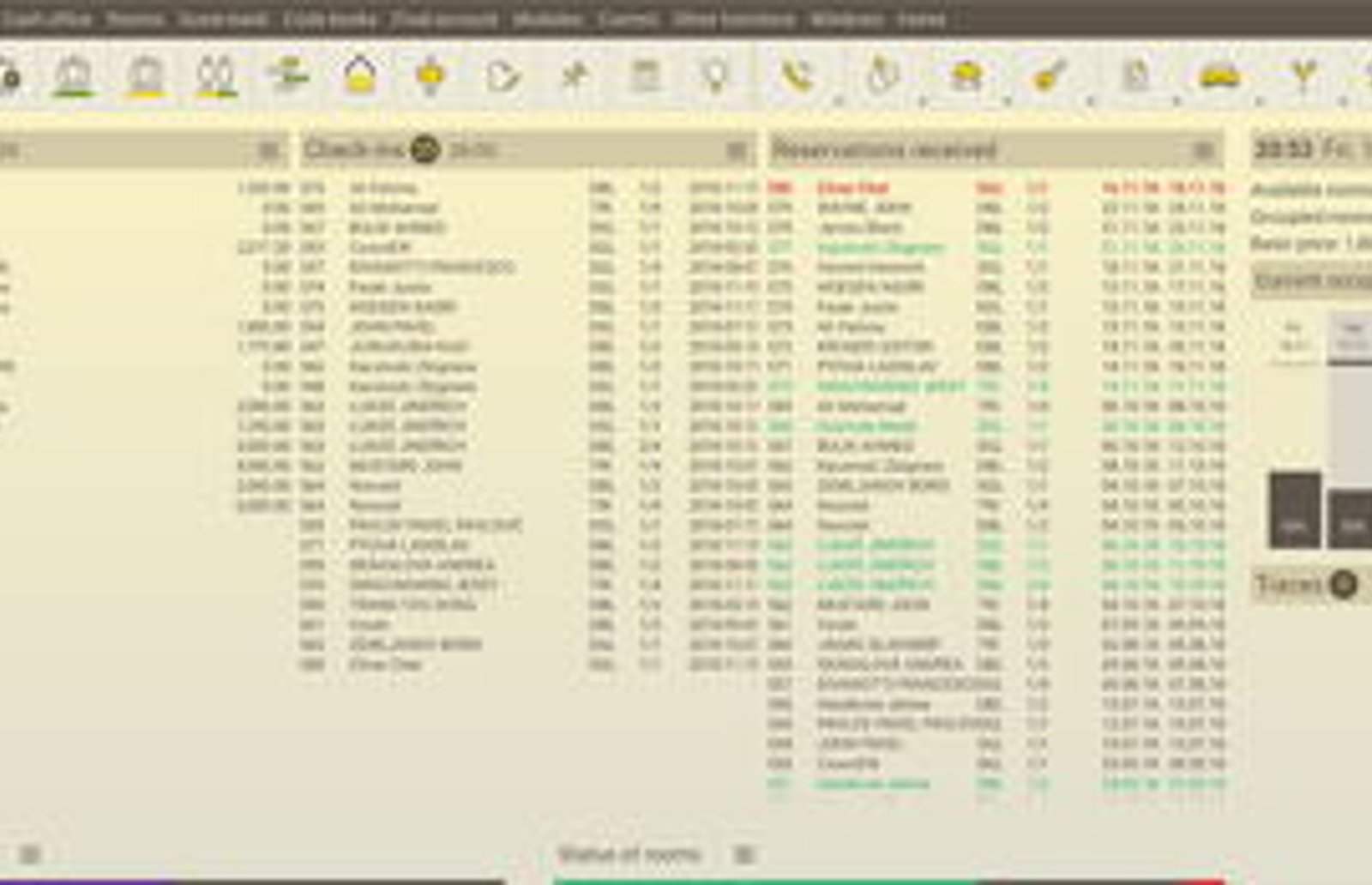Select the red first row in Reservations received
1372x885 pixels.
tap(996, 188)
